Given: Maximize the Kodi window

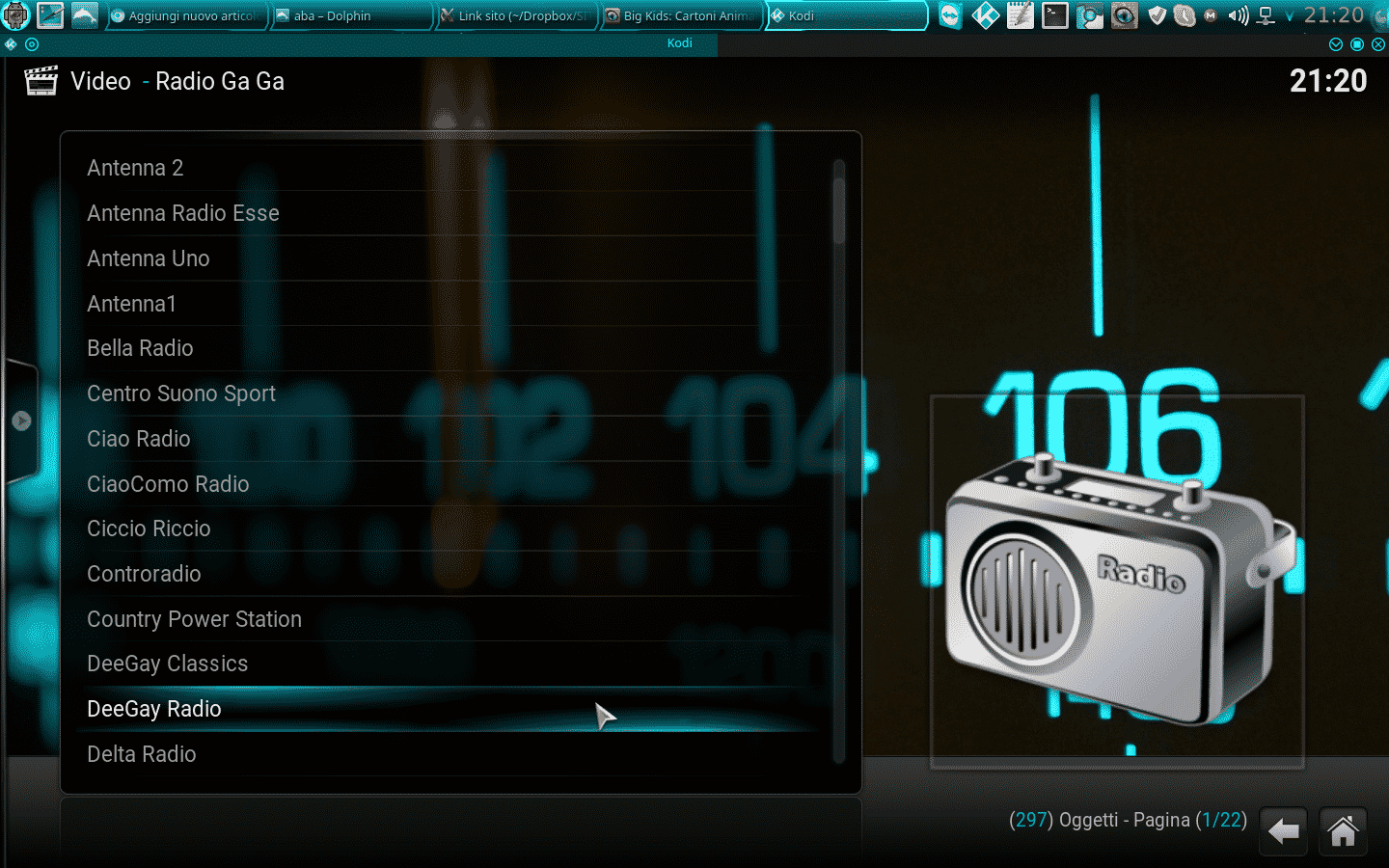Looking at the screenshot, I should 1357,44.
